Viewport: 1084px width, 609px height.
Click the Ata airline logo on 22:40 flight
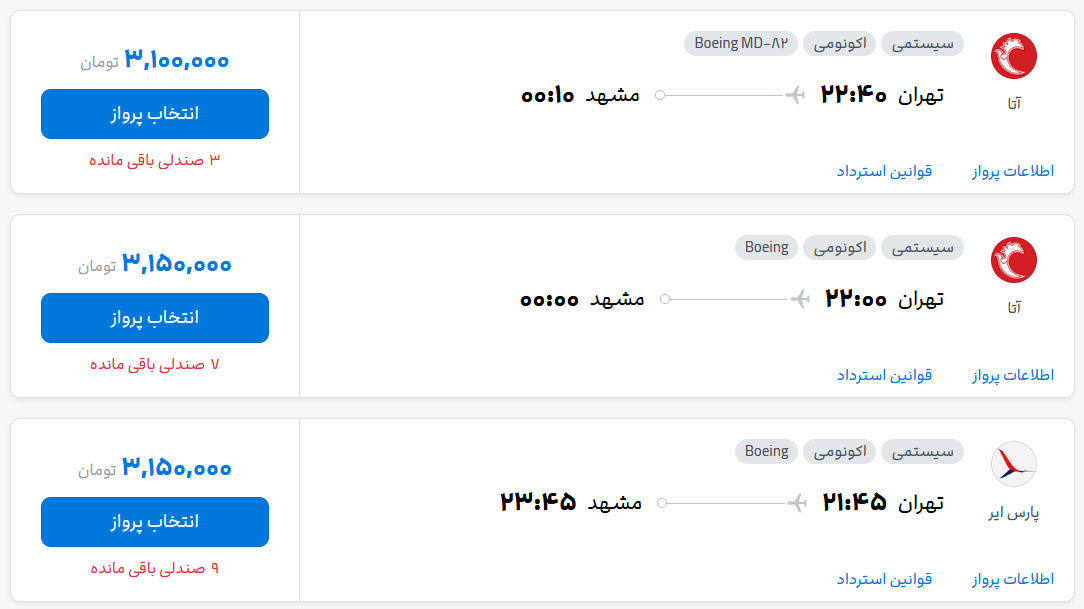pyautogui.click(x=1013, y=56)
